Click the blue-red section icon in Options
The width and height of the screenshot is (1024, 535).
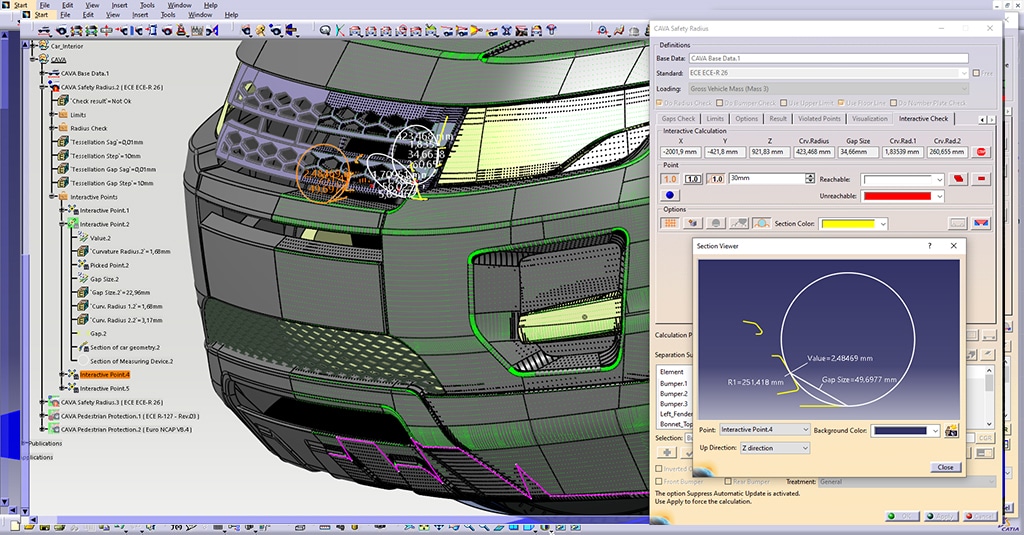pos(981,223)
